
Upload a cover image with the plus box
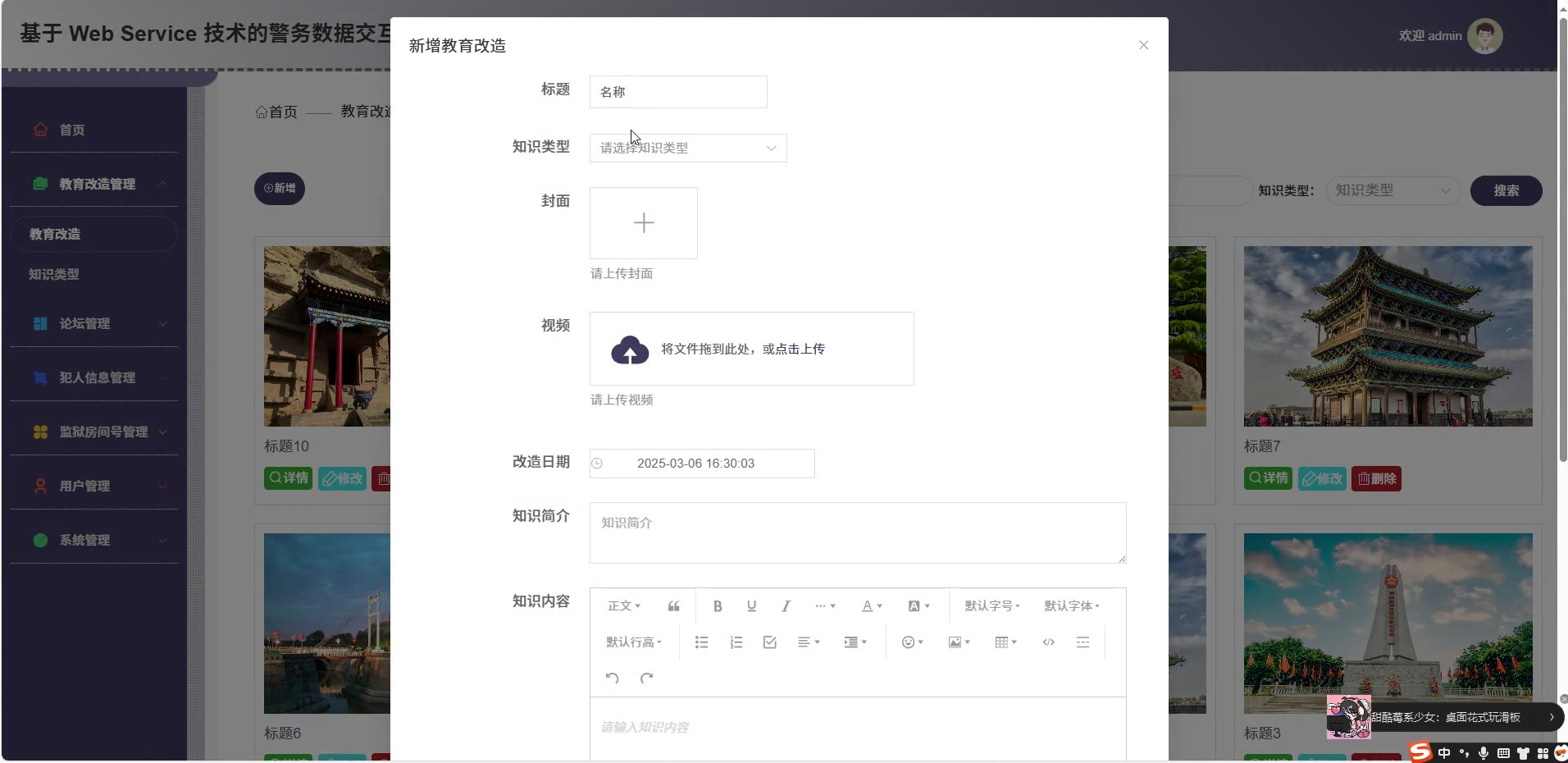click(x=644, y=223)
